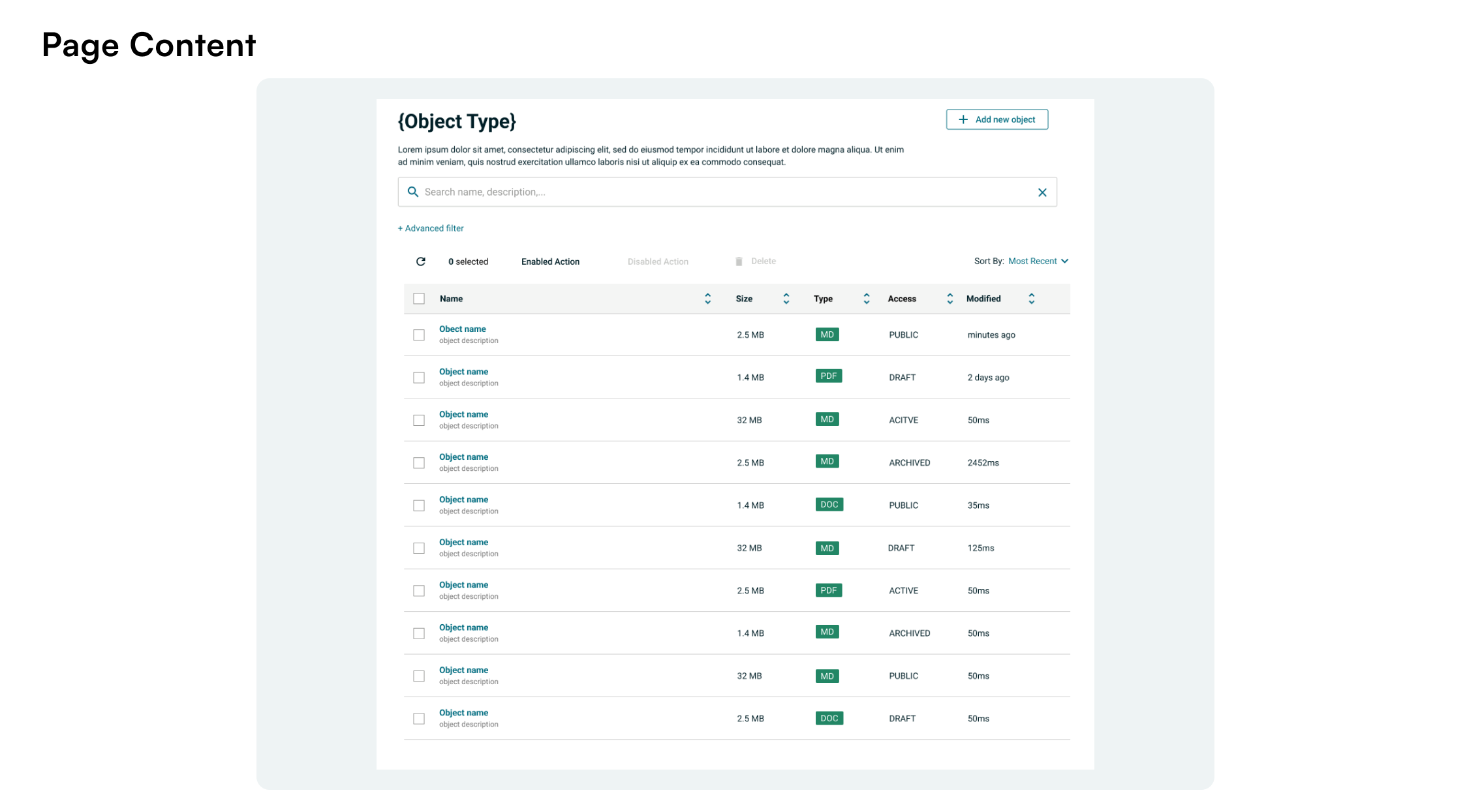Click the Type column sort arrows
The image size is (1467, 812).
coord(867,299)
